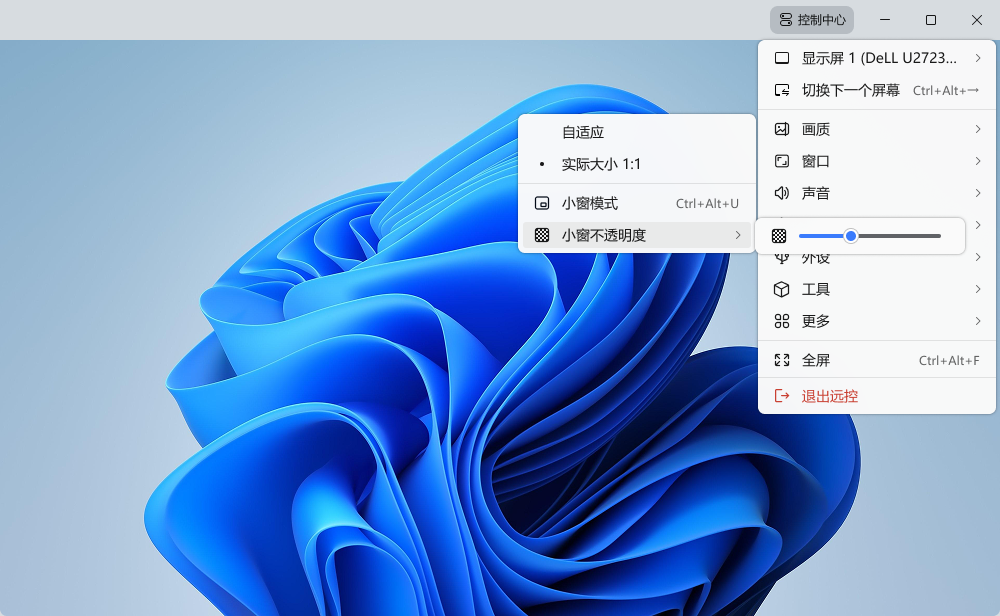Click the bullet mark beside 实际大小 1:1
This screenshot has width=1000, height=616.
tap(542, 165)
